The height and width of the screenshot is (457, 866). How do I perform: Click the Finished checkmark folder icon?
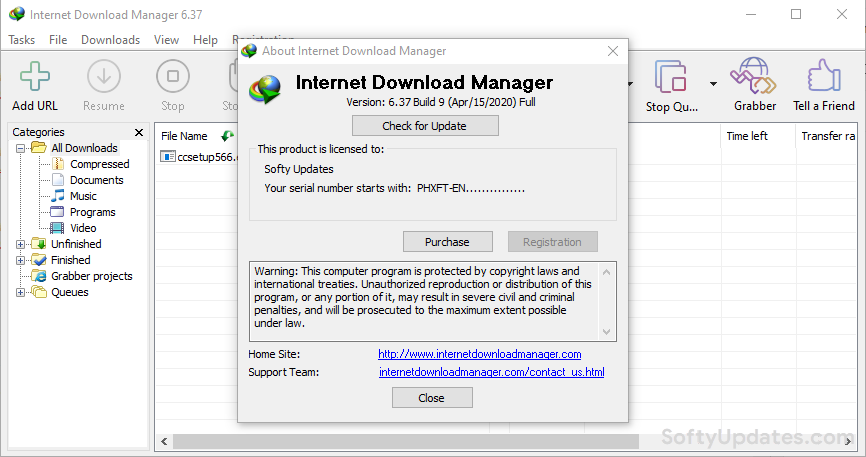tap(39, 260)
